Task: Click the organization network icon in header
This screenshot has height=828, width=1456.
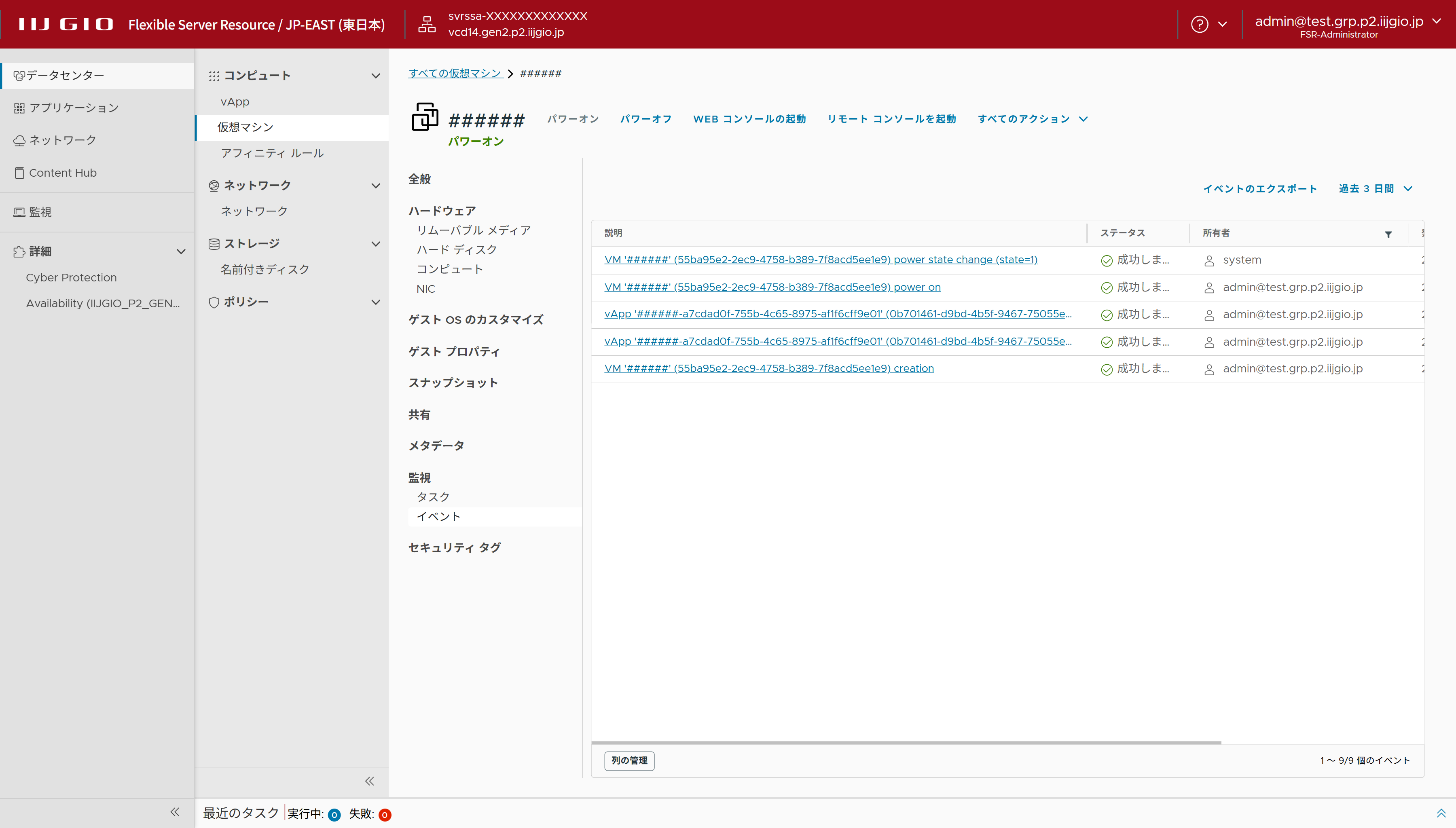Action: click(x=427, y=24)
